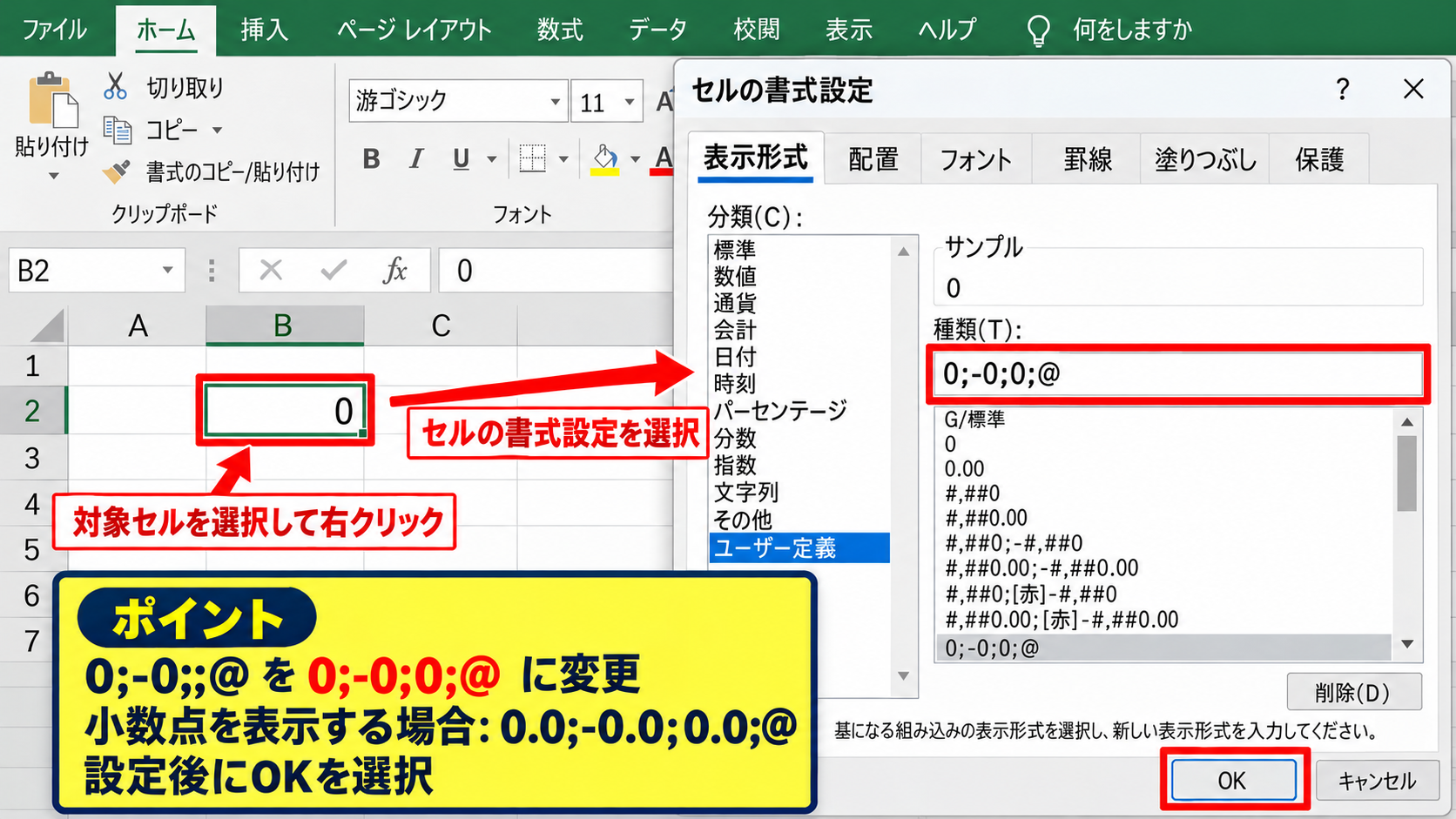Select the #,##0.00 format type

[x=986, y=518]
